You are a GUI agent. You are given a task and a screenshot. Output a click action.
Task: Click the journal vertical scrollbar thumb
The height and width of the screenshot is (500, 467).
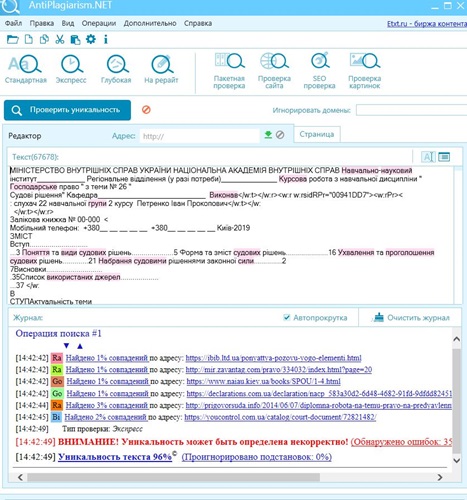pyautogui.click(x=457, y=401)
